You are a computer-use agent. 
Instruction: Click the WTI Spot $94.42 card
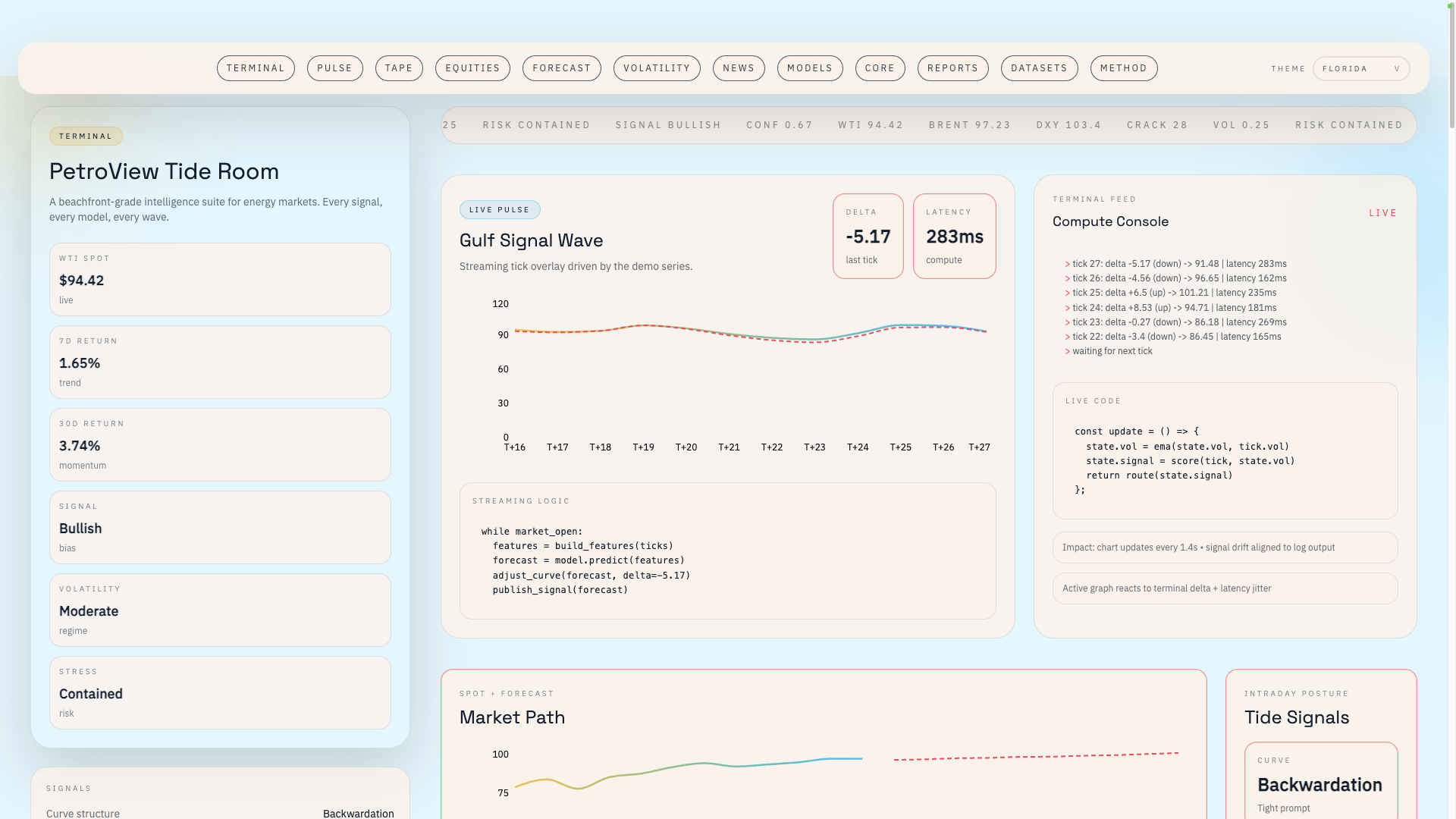click(x=220, y=279)
